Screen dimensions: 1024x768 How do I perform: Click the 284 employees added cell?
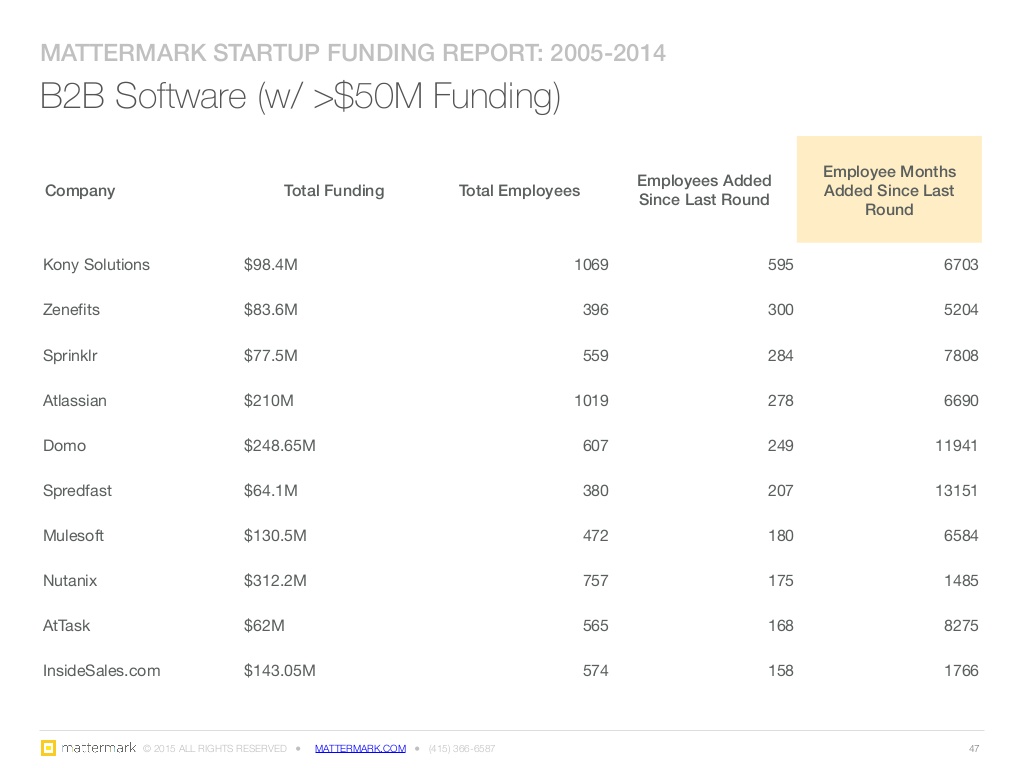click(x=780, y=355)
